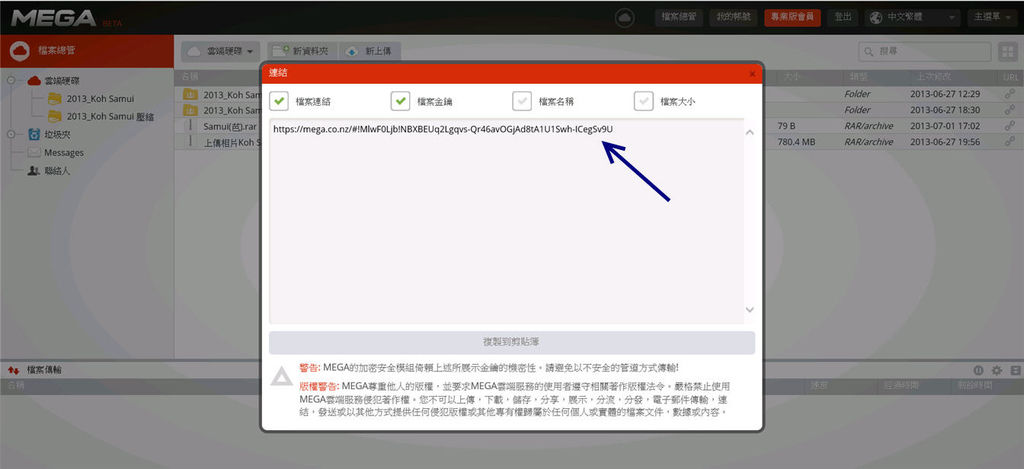Toggle the 檔案連結 file link checkbox
1024x469 pixels.
(x=279, y=101)
